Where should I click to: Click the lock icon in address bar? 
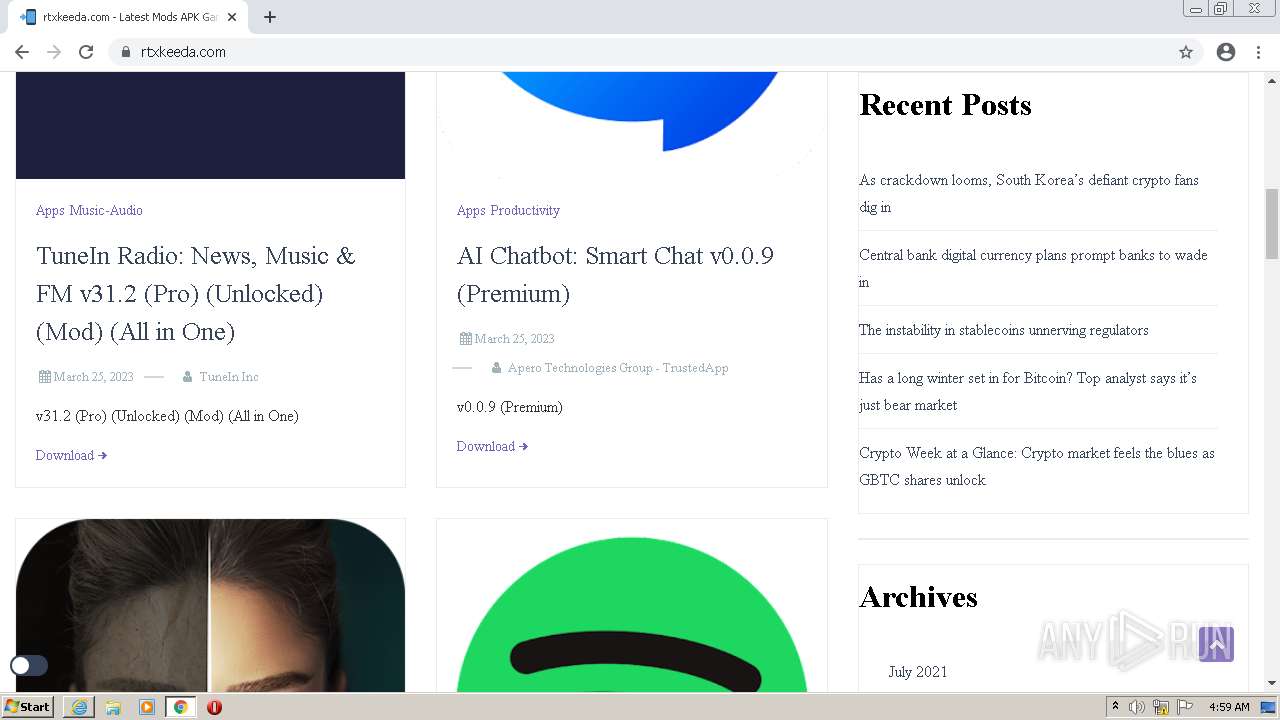[126, 52]
